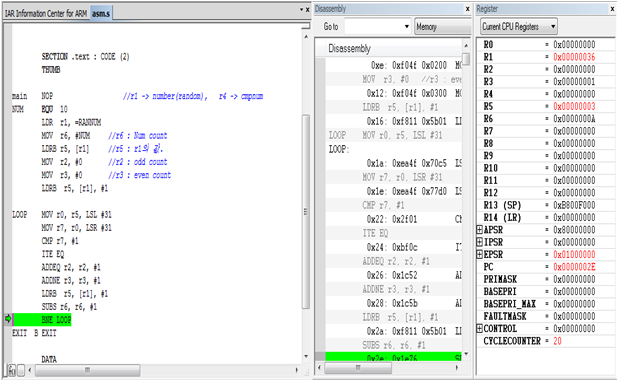Click Disassembly horizontal scrollbar left arrow

pyautogui.click(x=320, y=368)
